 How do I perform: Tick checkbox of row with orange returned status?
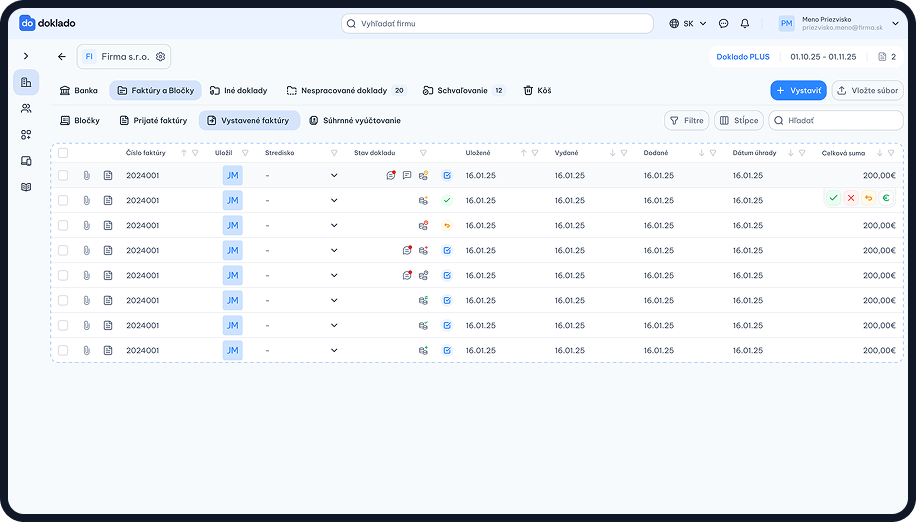tap(63, 225)
